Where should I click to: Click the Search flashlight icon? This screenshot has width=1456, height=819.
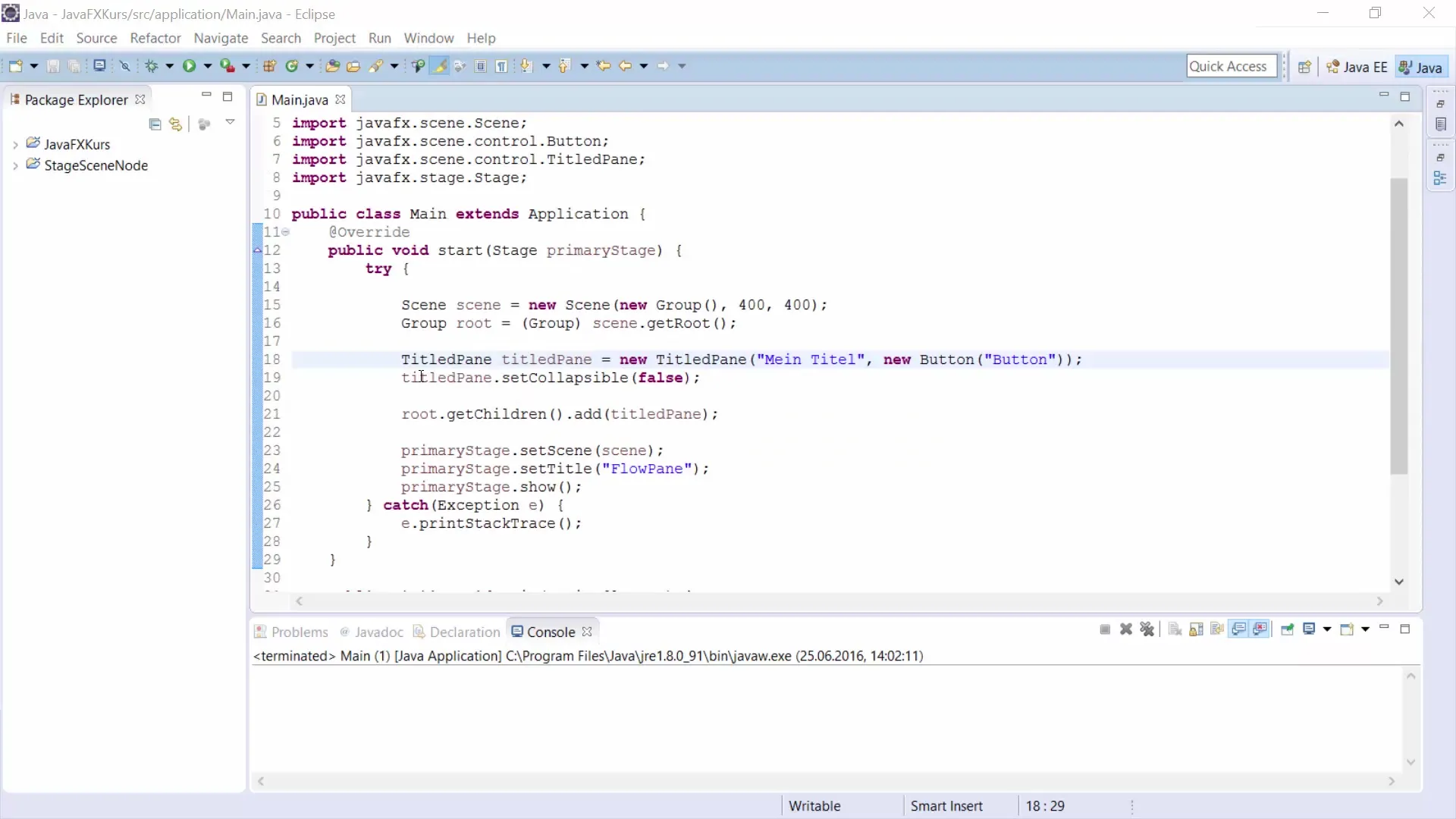click(376, 66)
